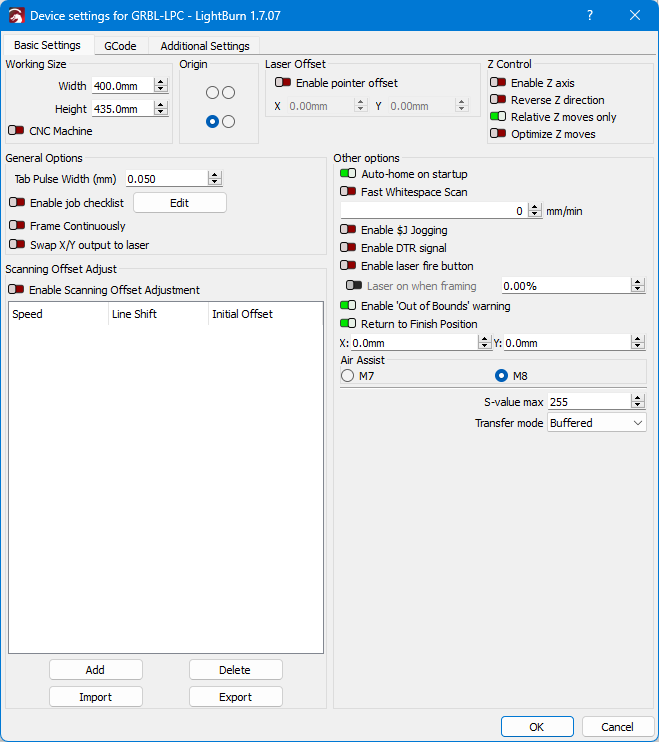Click the Export button
Viewport: 659px width, 742px height.
(236, 697)
